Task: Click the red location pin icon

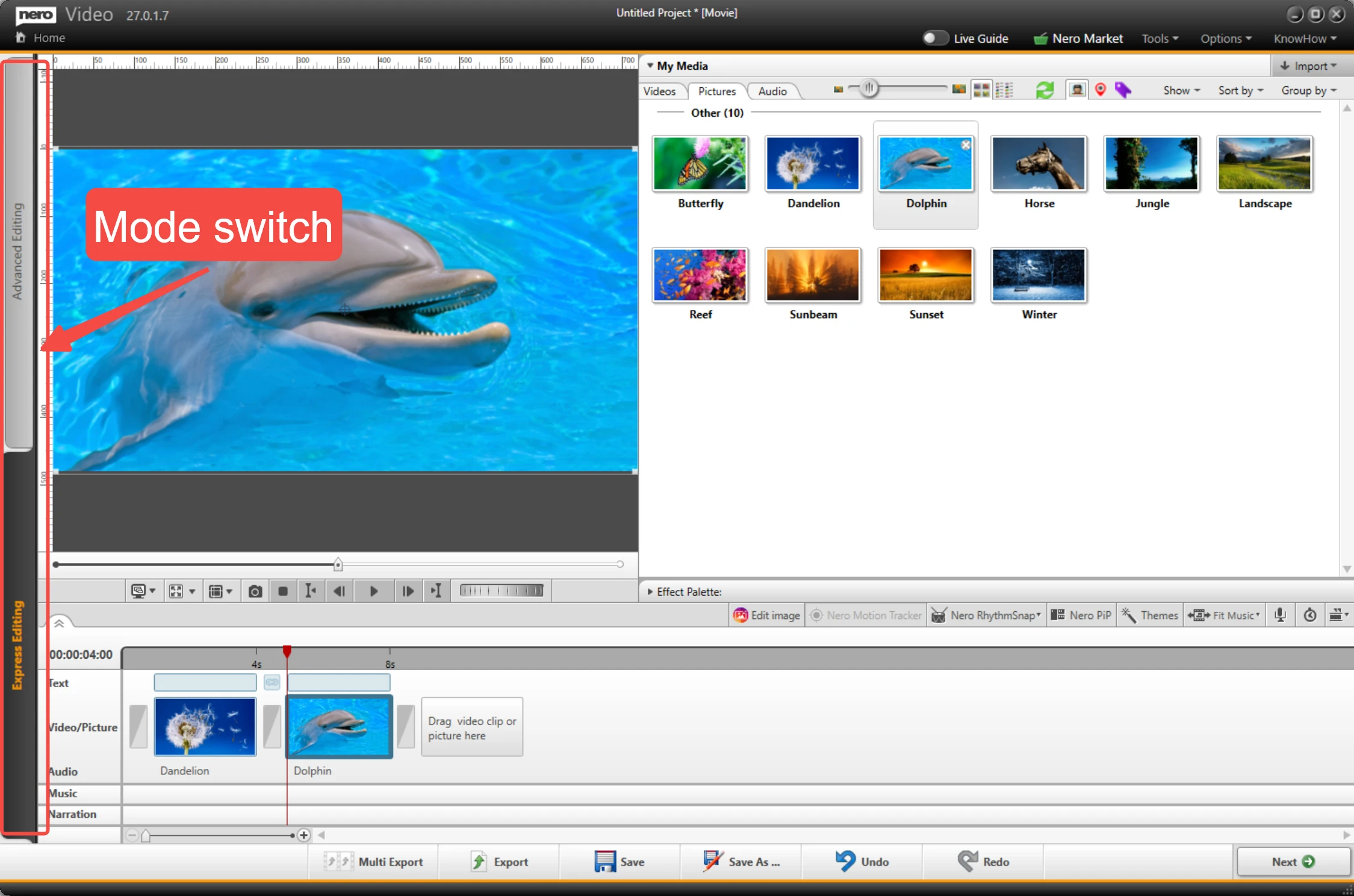Action: click(1101, 90)
